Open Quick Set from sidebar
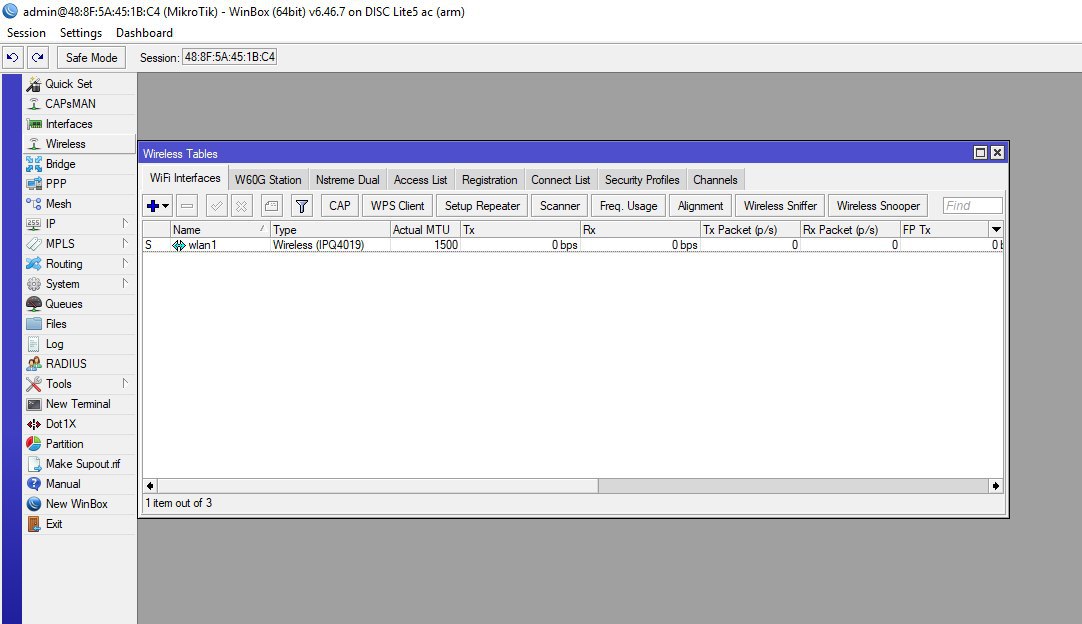The image size is (1082, 624). 79,84
